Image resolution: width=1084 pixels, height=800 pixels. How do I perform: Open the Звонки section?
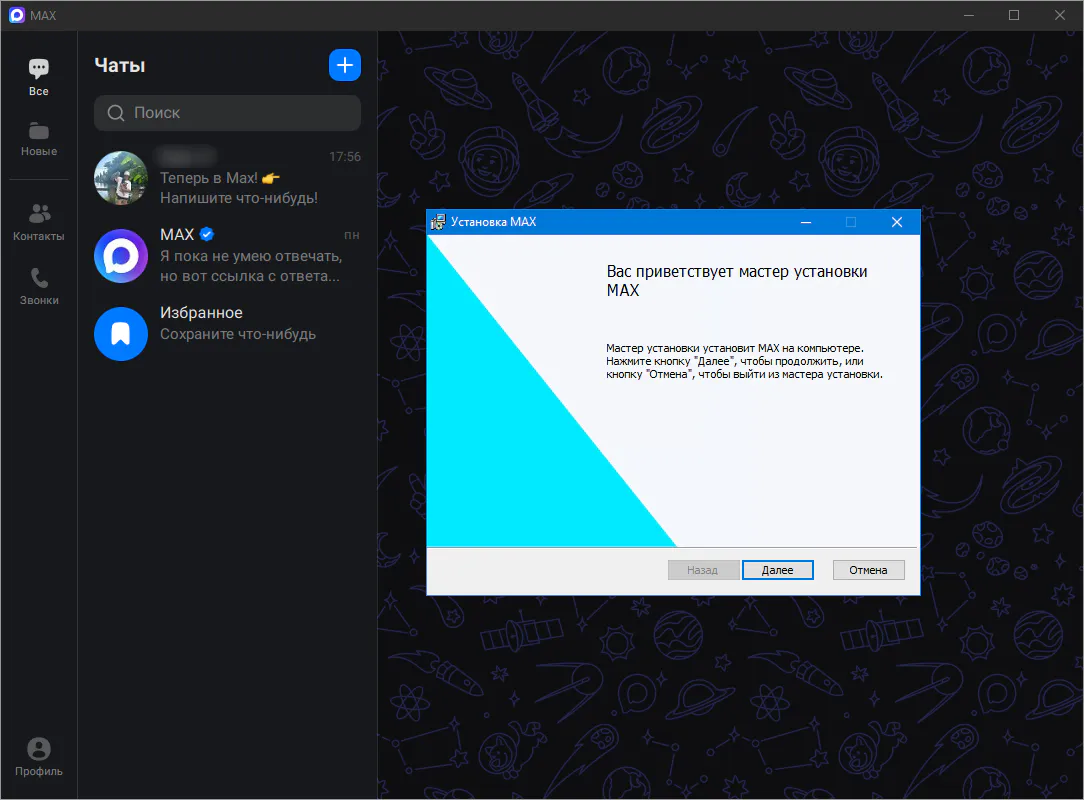coord(39,286)
